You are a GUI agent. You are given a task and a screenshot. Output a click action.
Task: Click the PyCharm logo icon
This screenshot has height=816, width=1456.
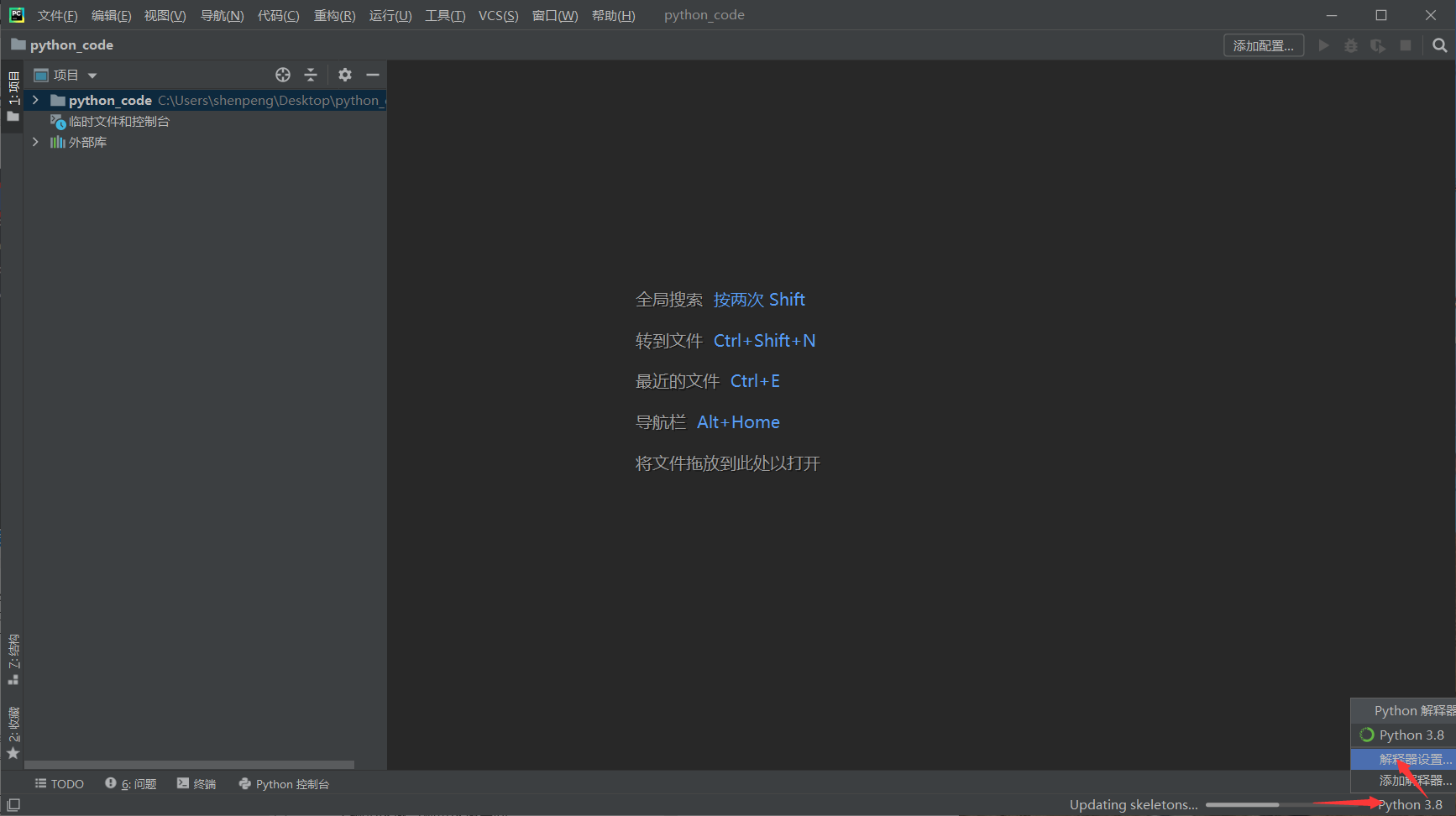pyautogui.click(x=17, y=15)
